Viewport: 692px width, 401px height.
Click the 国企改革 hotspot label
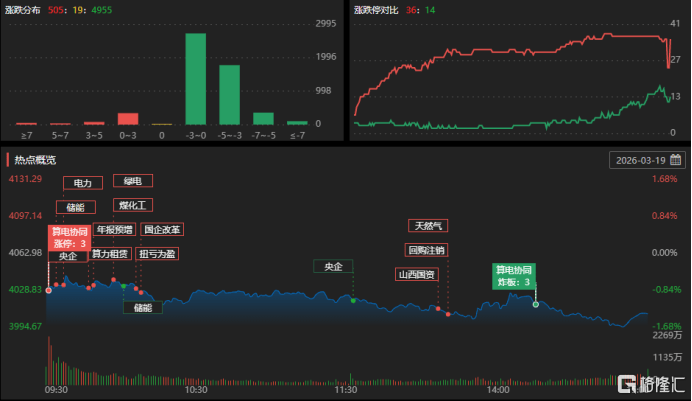(x=162, y=230)
